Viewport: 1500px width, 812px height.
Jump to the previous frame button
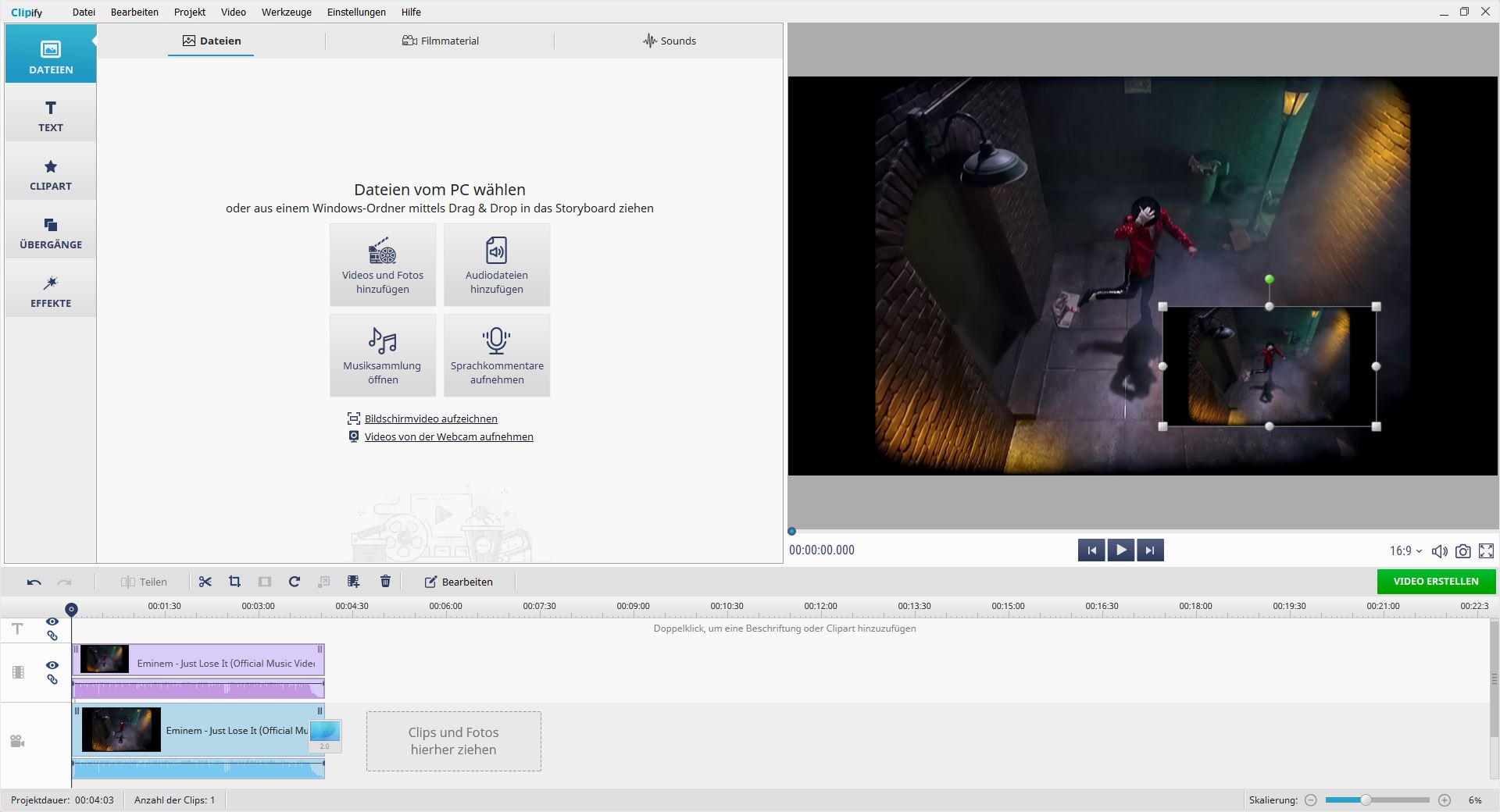point(1091,550)
